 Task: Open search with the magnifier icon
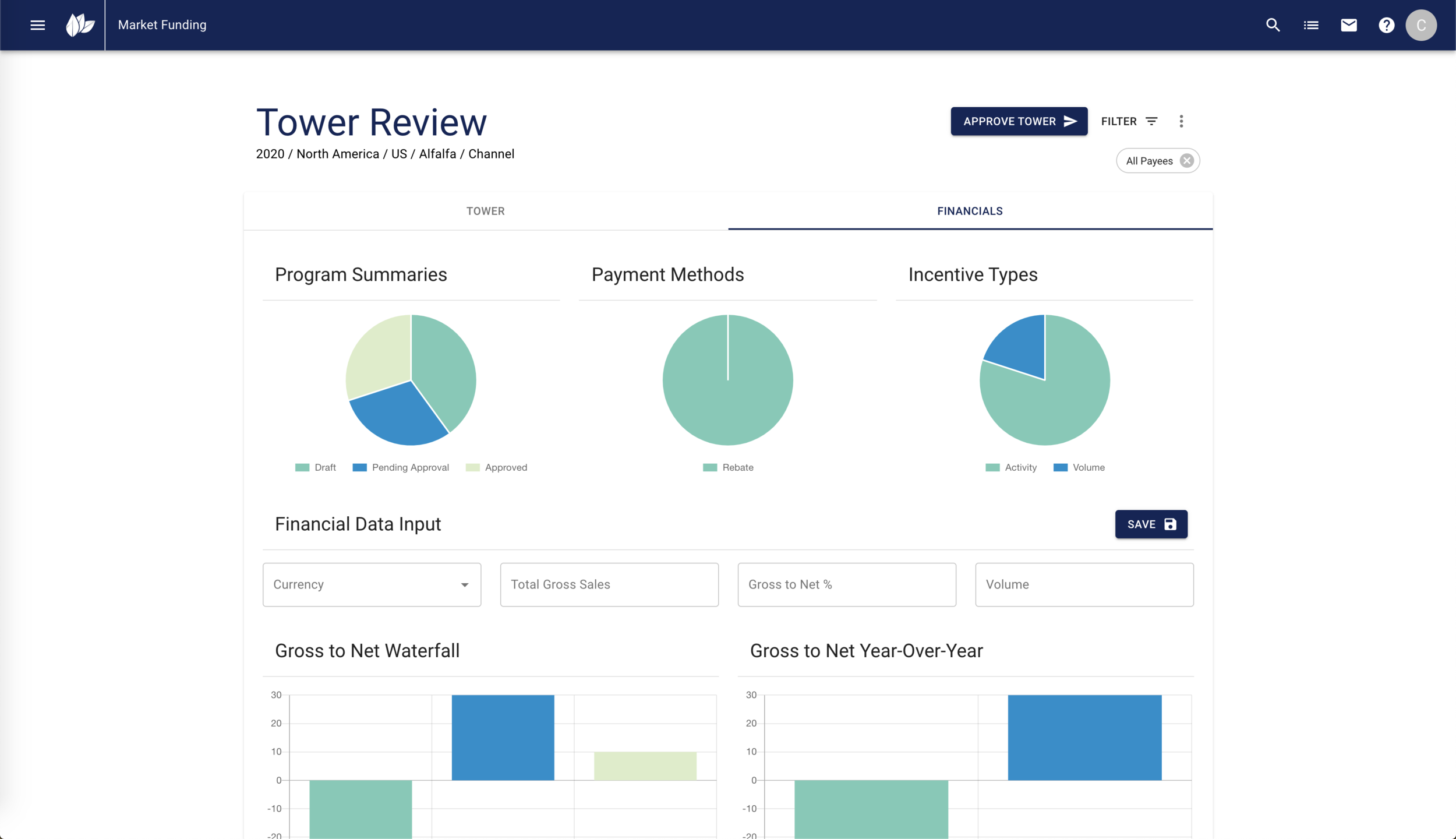coord(1273,25)
